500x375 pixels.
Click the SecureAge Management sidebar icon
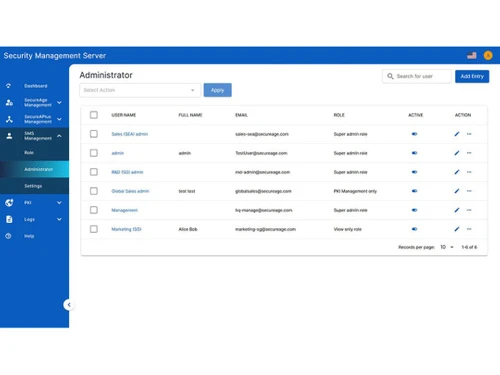pos(9,102)
